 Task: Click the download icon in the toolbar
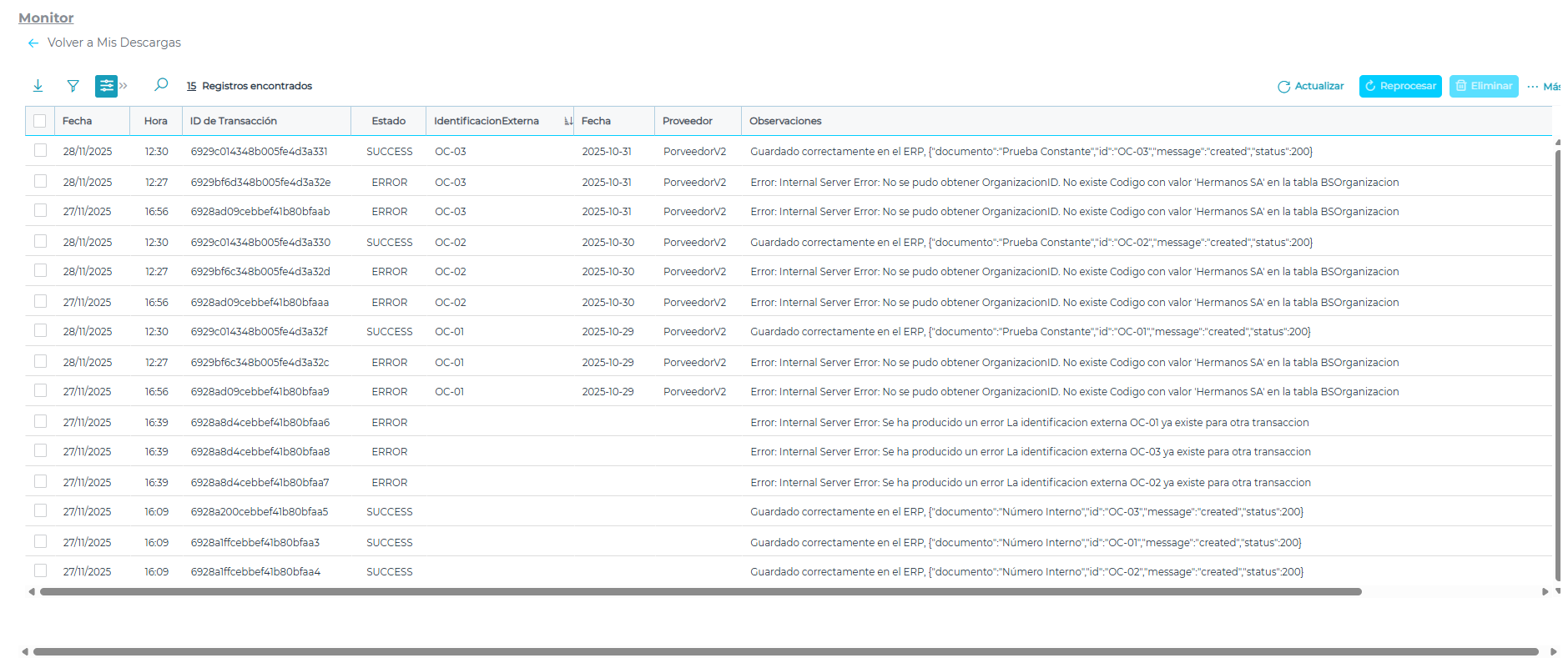[38, 86]
